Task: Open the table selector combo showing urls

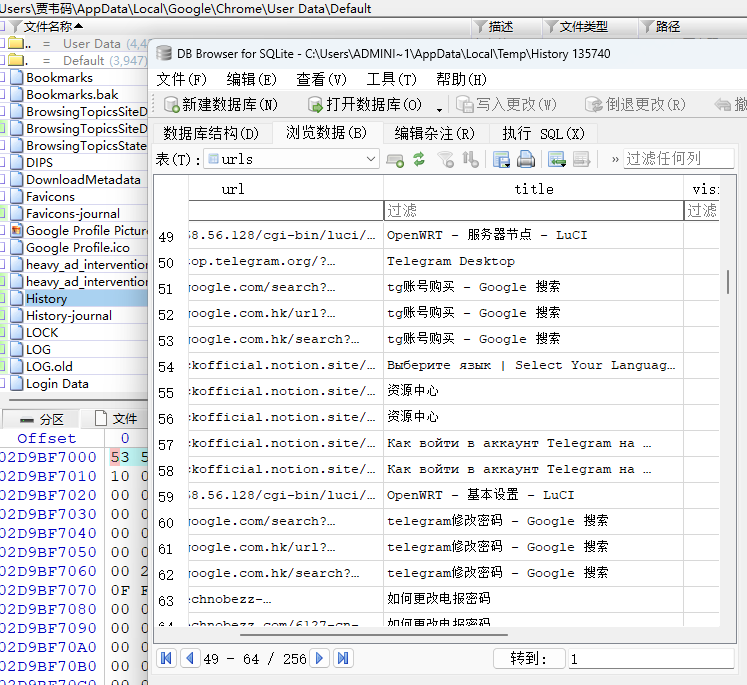Action: pyautogui.click(x=292, y=159)
